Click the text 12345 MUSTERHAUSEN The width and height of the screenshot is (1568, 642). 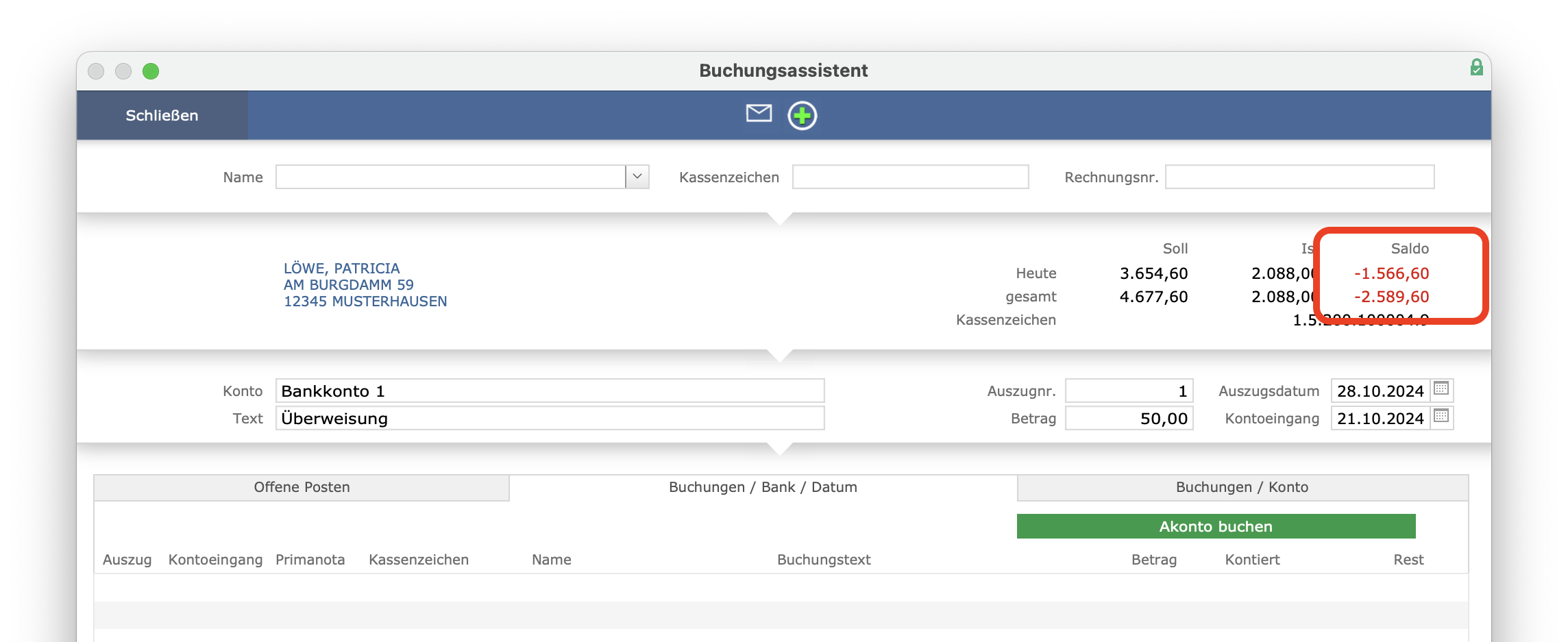(x=365, y=301)
